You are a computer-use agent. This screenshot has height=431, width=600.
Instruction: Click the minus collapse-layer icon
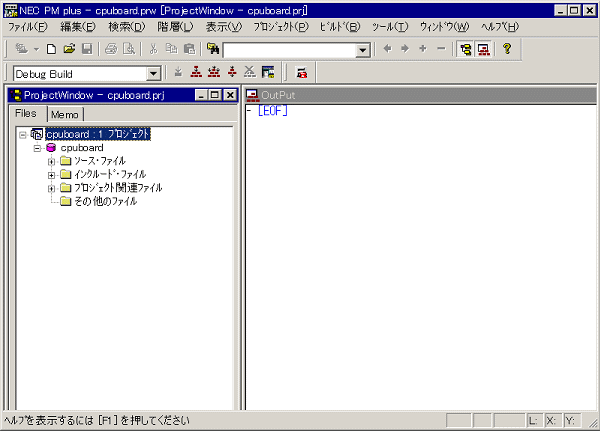click(x=441, y=49)
